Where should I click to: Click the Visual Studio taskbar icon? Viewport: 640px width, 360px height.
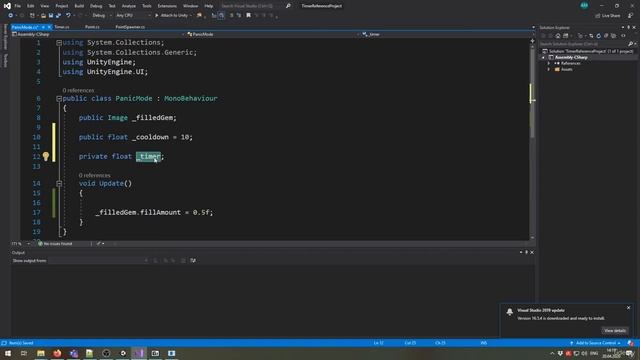(139, 353)
